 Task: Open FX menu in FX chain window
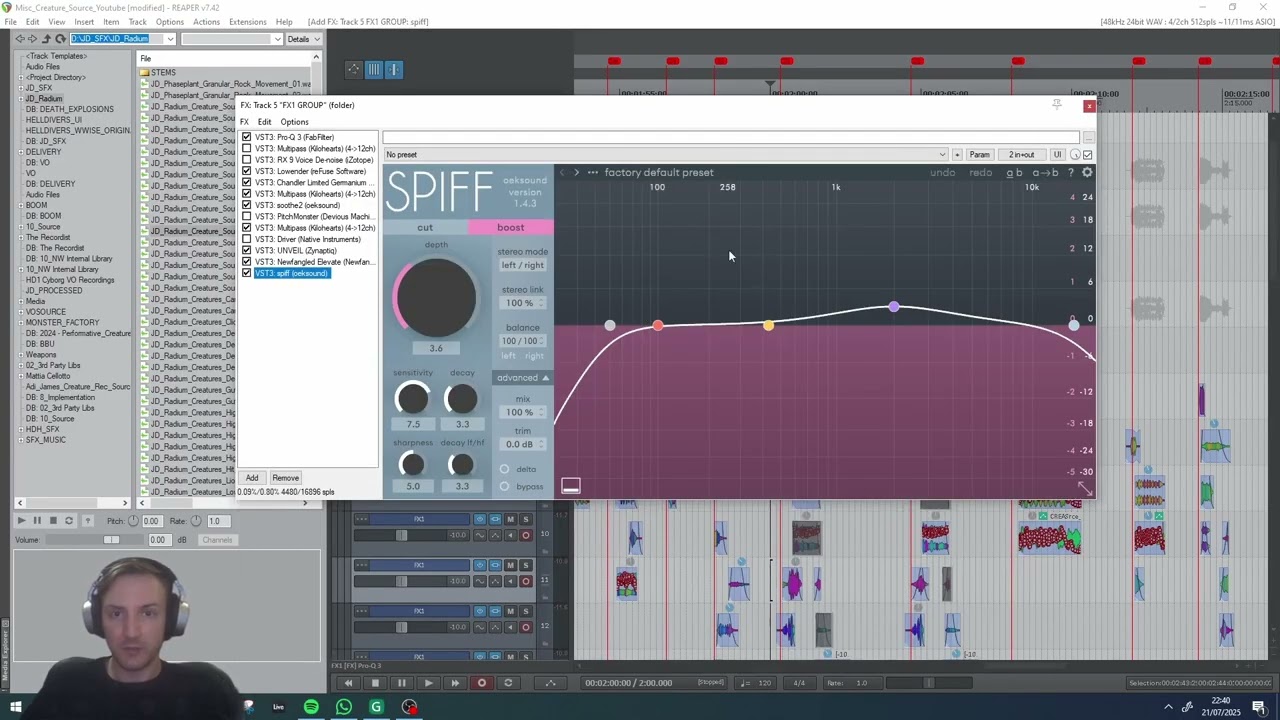pos(244,122)
